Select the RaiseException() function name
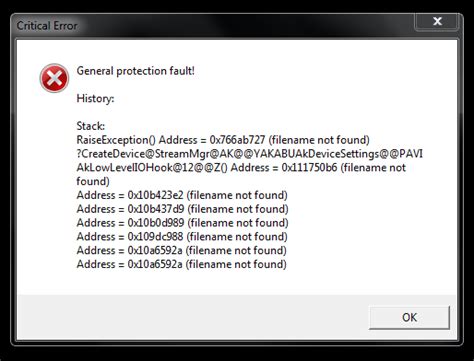 point(116,140)
